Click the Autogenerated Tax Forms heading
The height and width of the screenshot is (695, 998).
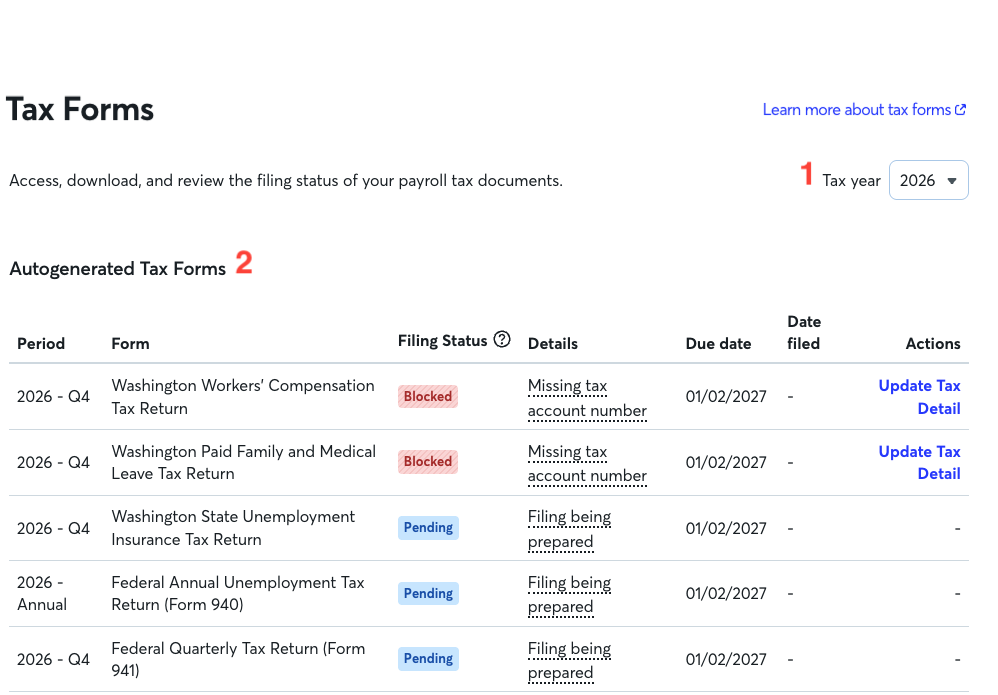(118, 269)
